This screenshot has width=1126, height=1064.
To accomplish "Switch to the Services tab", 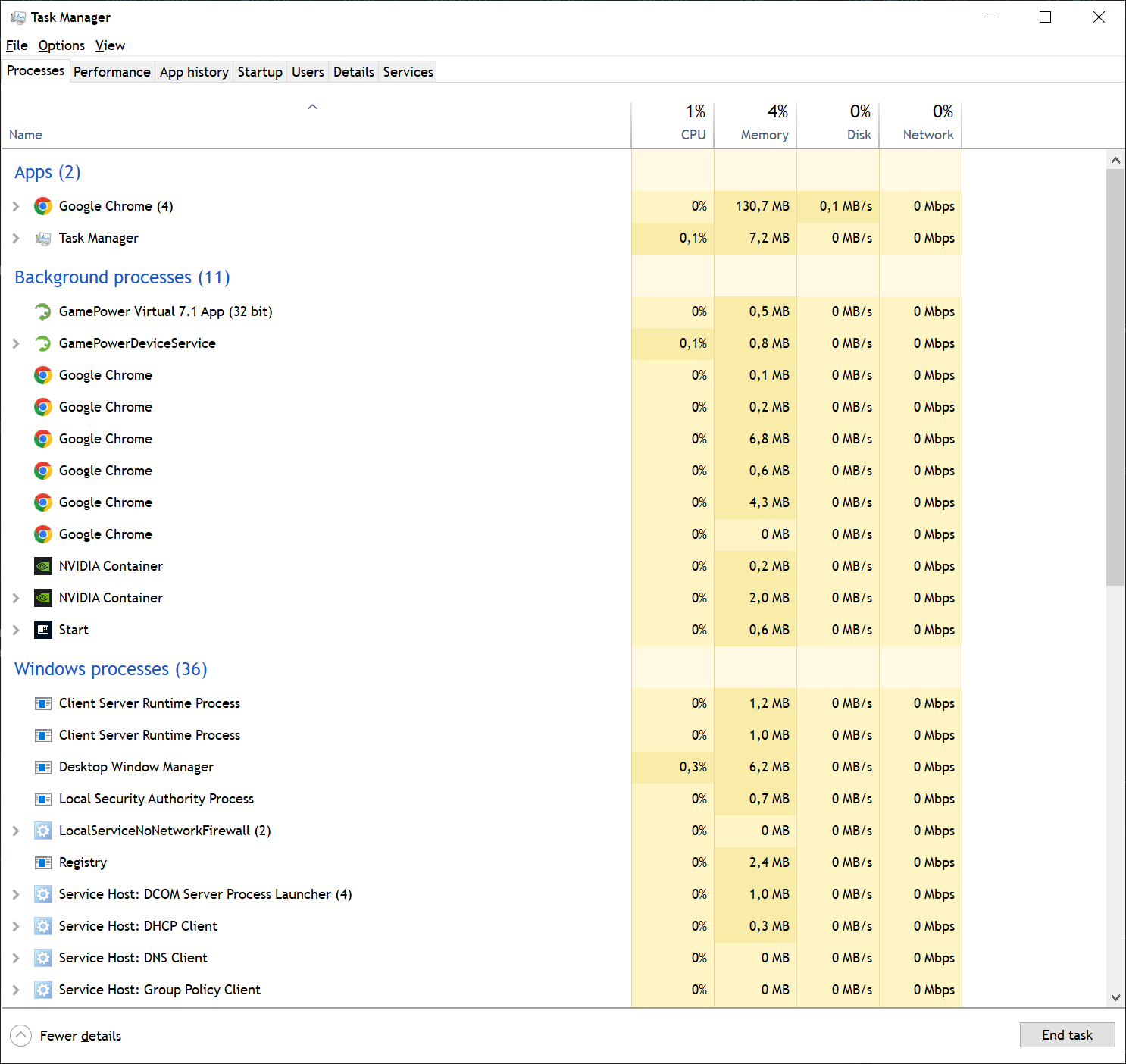I will 408,72.
